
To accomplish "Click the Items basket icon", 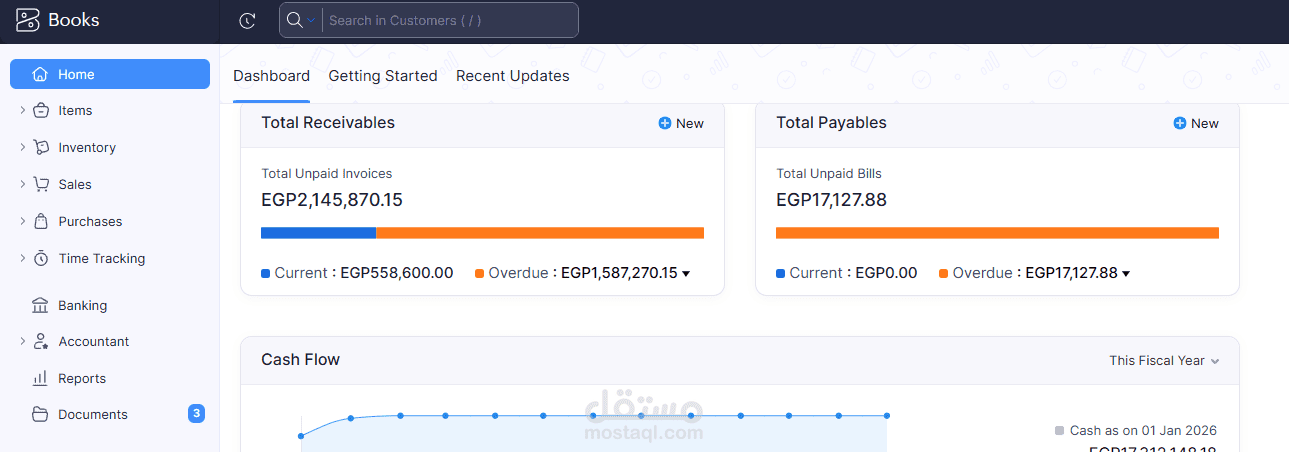I will pos(40,111).
